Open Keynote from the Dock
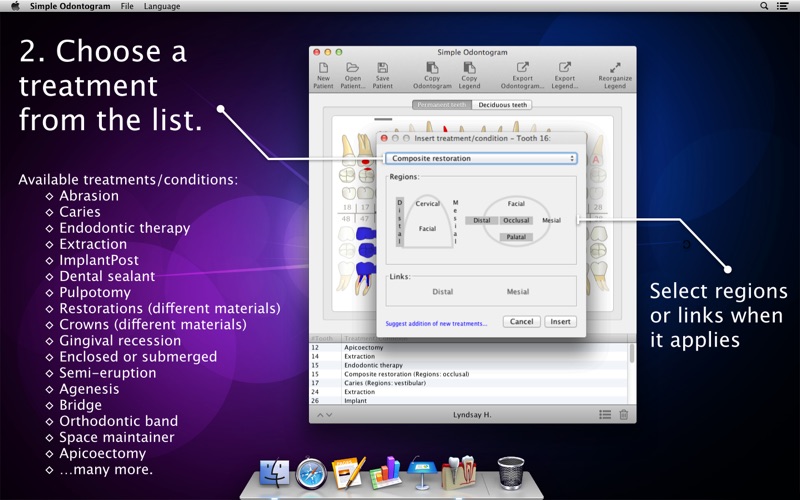The height and width of the screenshot is (500, 800). point(422,472)
